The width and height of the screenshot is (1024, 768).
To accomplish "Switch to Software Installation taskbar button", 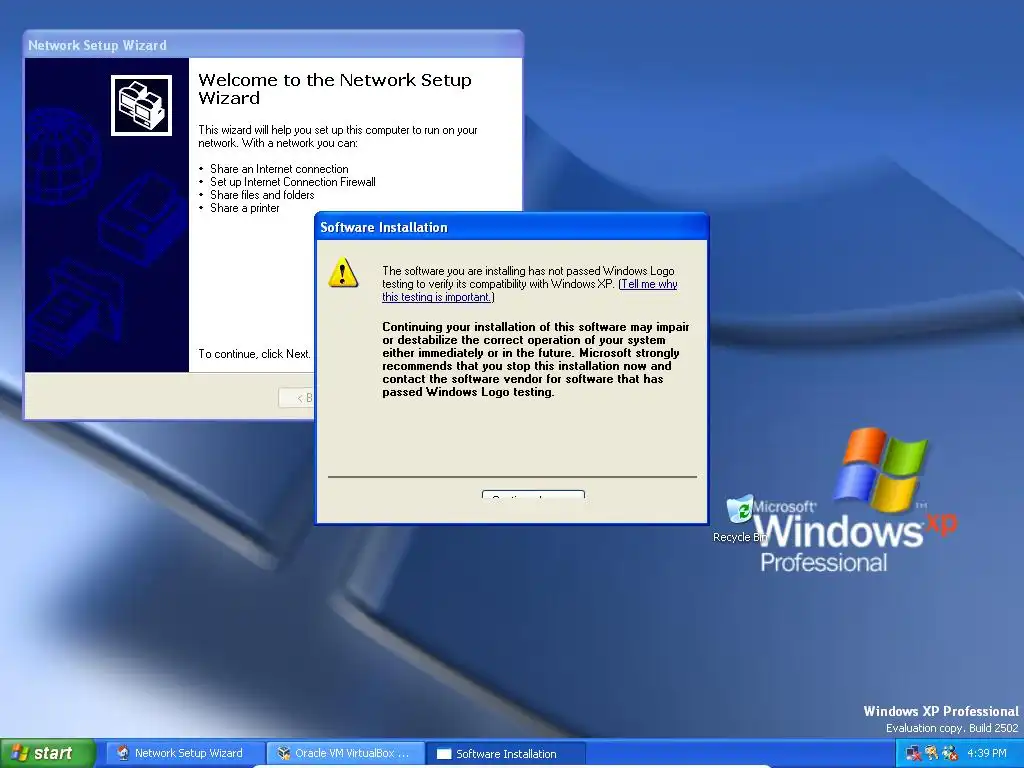I will [506, 754].
